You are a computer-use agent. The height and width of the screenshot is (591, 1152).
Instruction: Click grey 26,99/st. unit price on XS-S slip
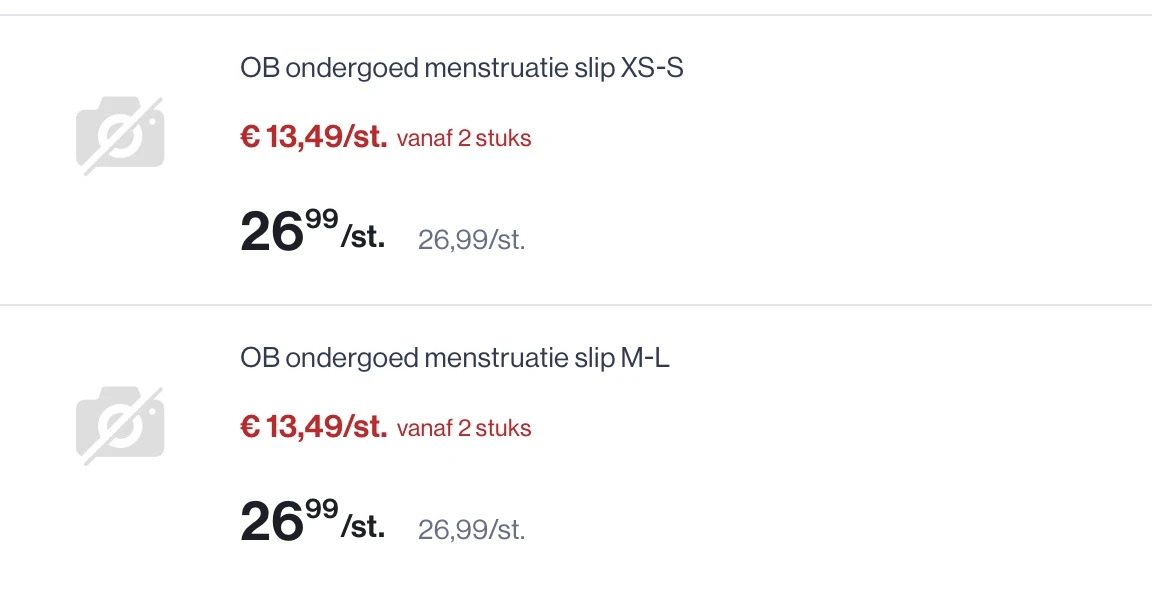pyautogui.click(x=471, y=241)
